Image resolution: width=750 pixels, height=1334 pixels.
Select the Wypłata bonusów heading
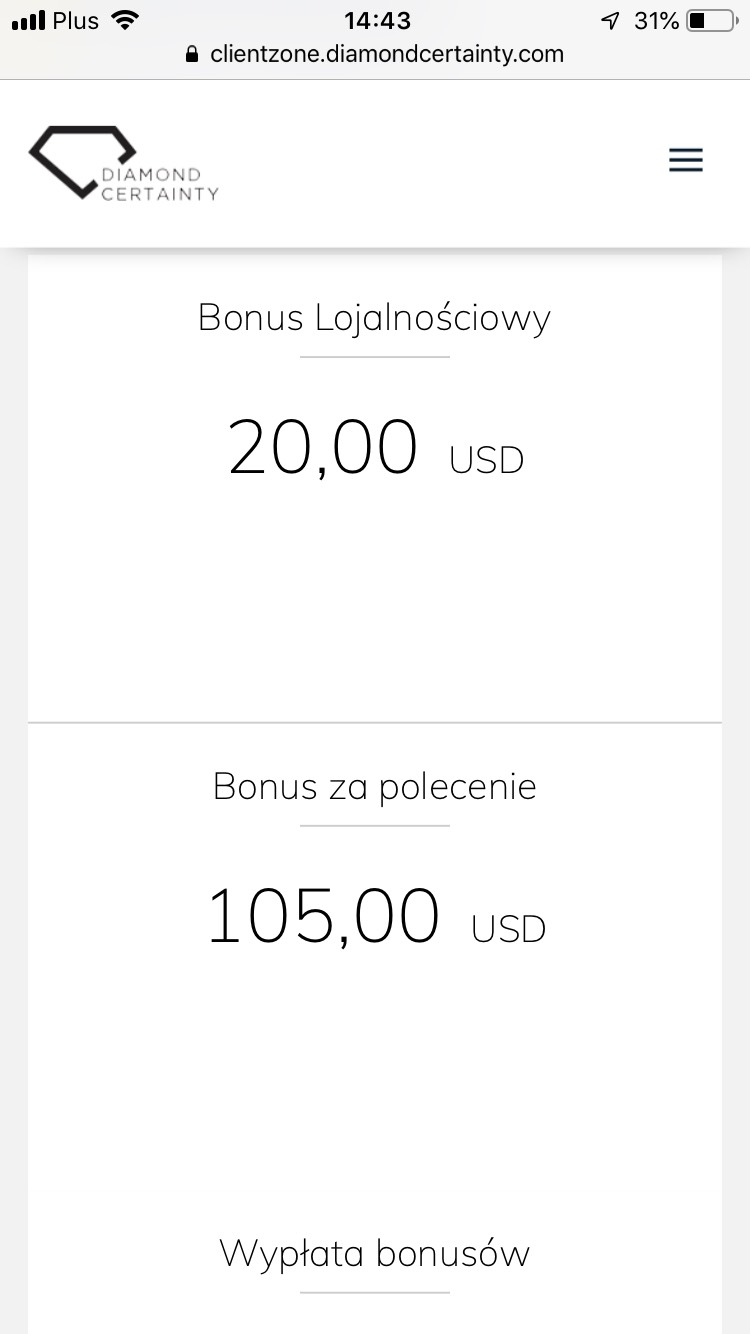375,1254
